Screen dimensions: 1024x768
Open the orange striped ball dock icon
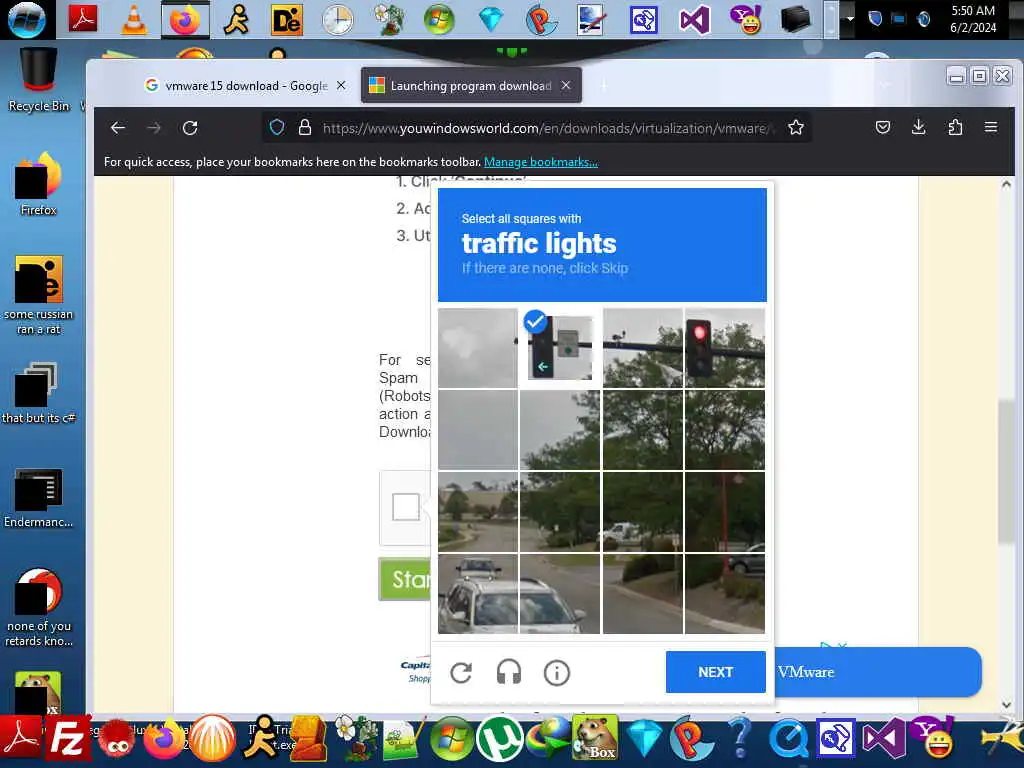tap(212, 739)
